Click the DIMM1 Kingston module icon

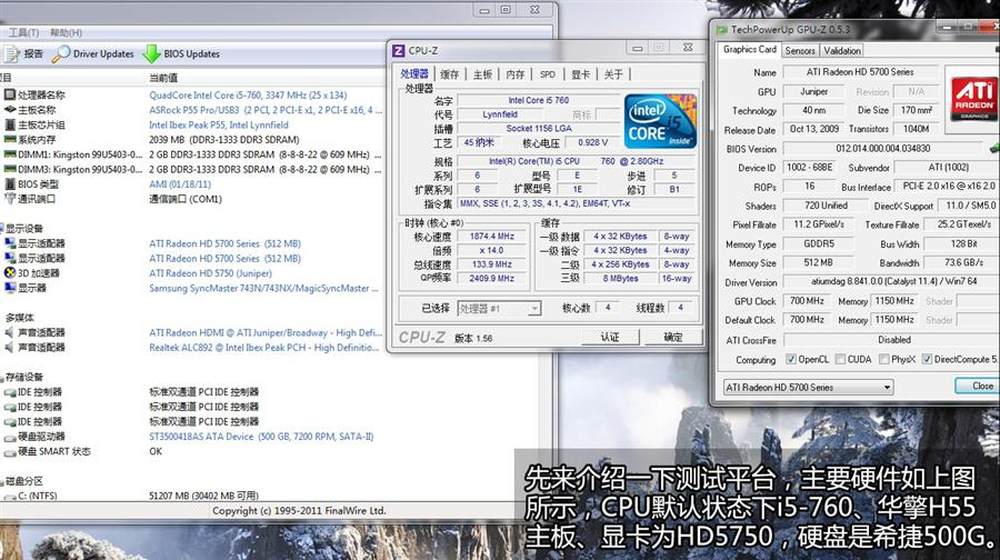pyautogui.click(x=10, y=154)
